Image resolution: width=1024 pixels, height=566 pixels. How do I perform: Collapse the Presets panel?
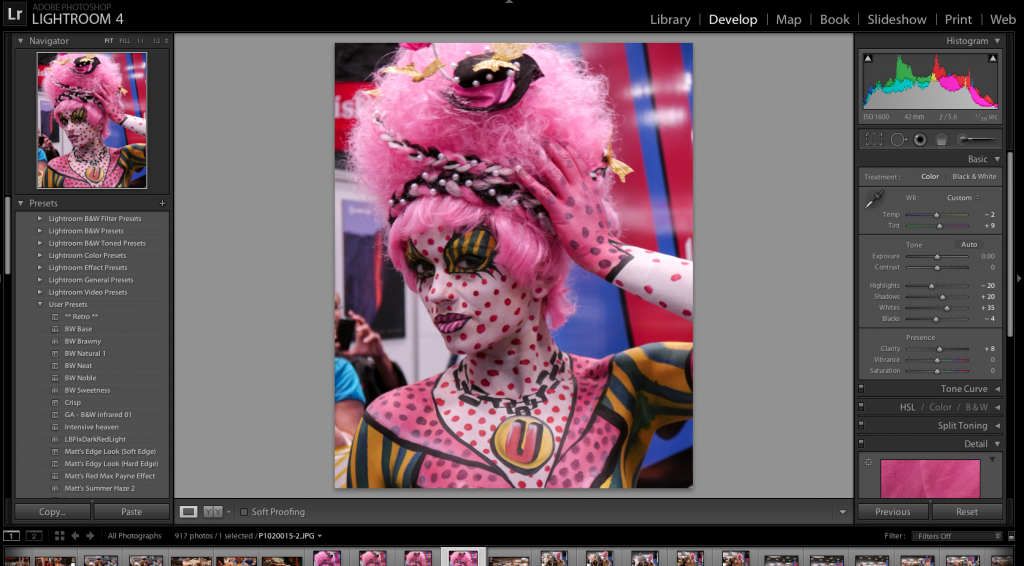[20, 203]
